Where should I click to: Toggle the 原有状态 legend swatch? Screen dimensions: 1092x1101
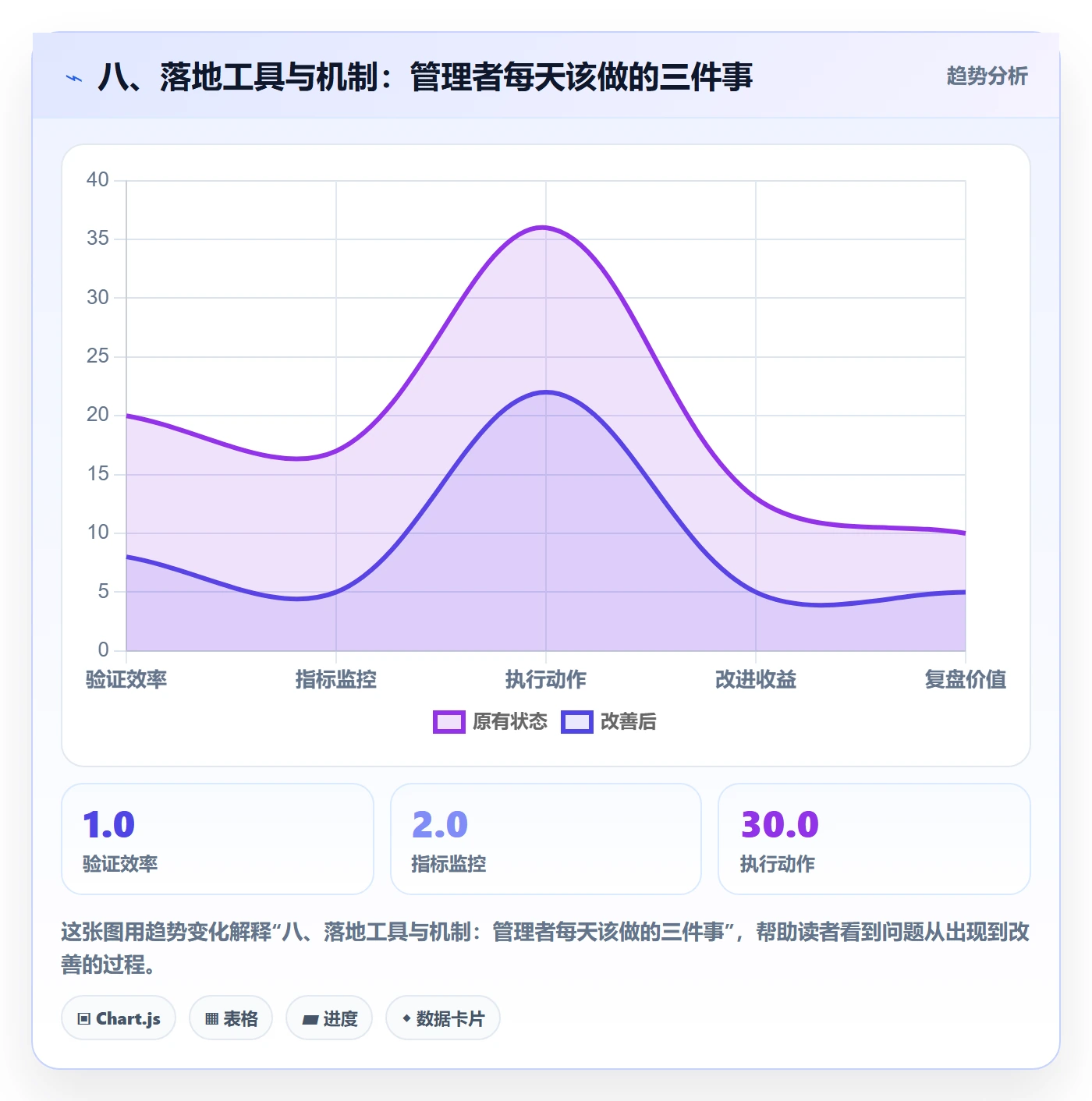pyautogui.click(x=449, y=722)
